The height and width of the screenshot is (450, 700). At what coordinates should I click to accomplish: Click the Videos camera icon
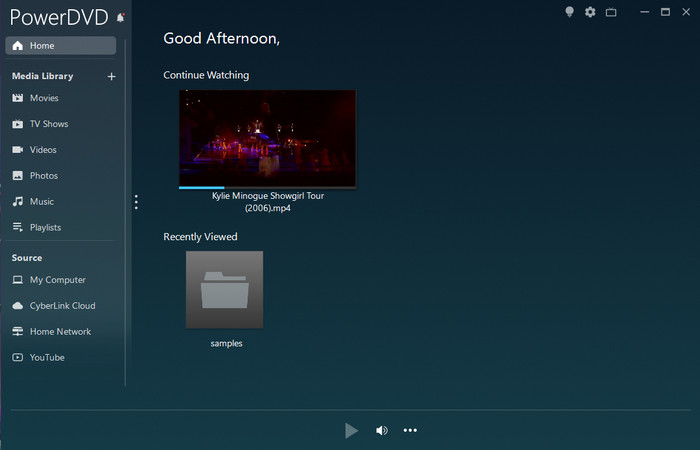(x=18, y=150)
